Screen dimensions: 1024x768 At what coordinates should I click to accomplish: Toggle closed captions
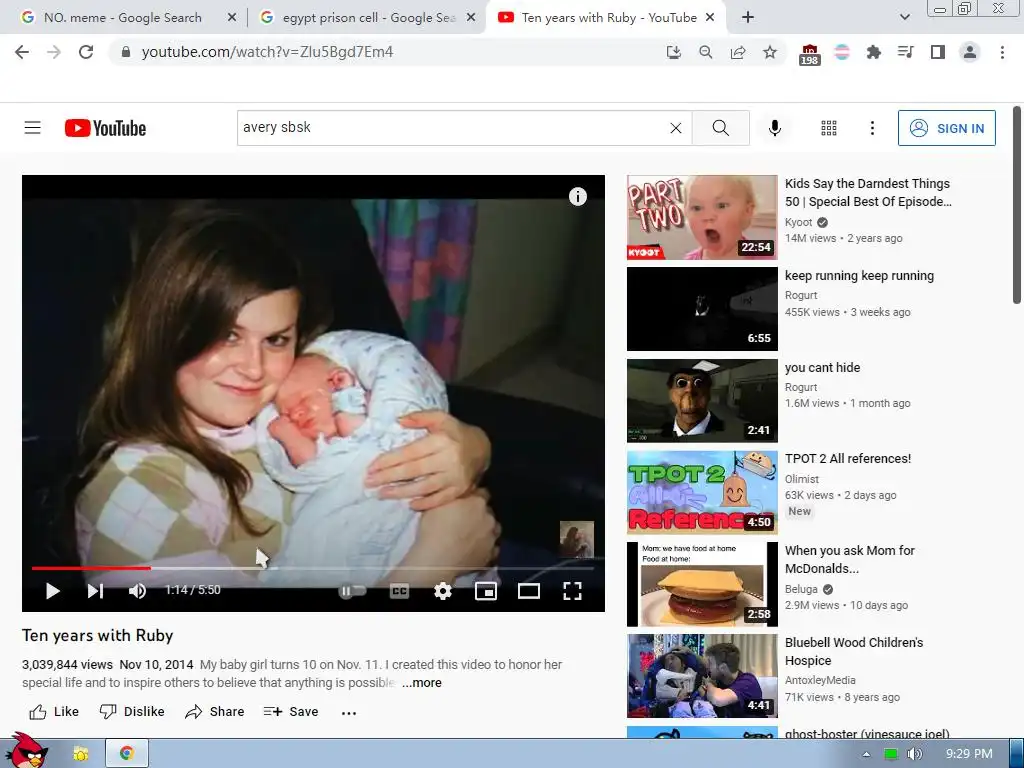click(399, 591)
